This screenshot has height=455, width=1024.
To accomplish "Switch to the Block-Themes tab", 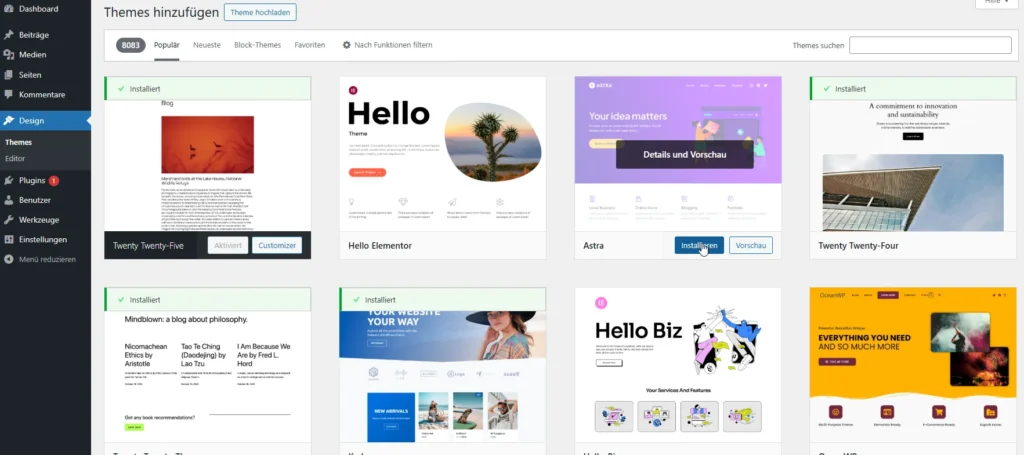I will [257, 45].
